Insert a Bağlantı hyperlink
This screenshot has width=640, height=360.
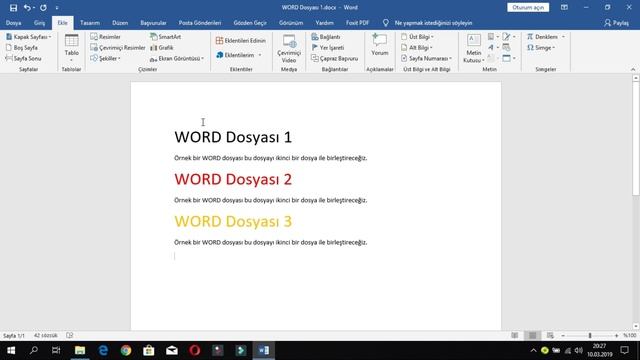coord(326,37)
